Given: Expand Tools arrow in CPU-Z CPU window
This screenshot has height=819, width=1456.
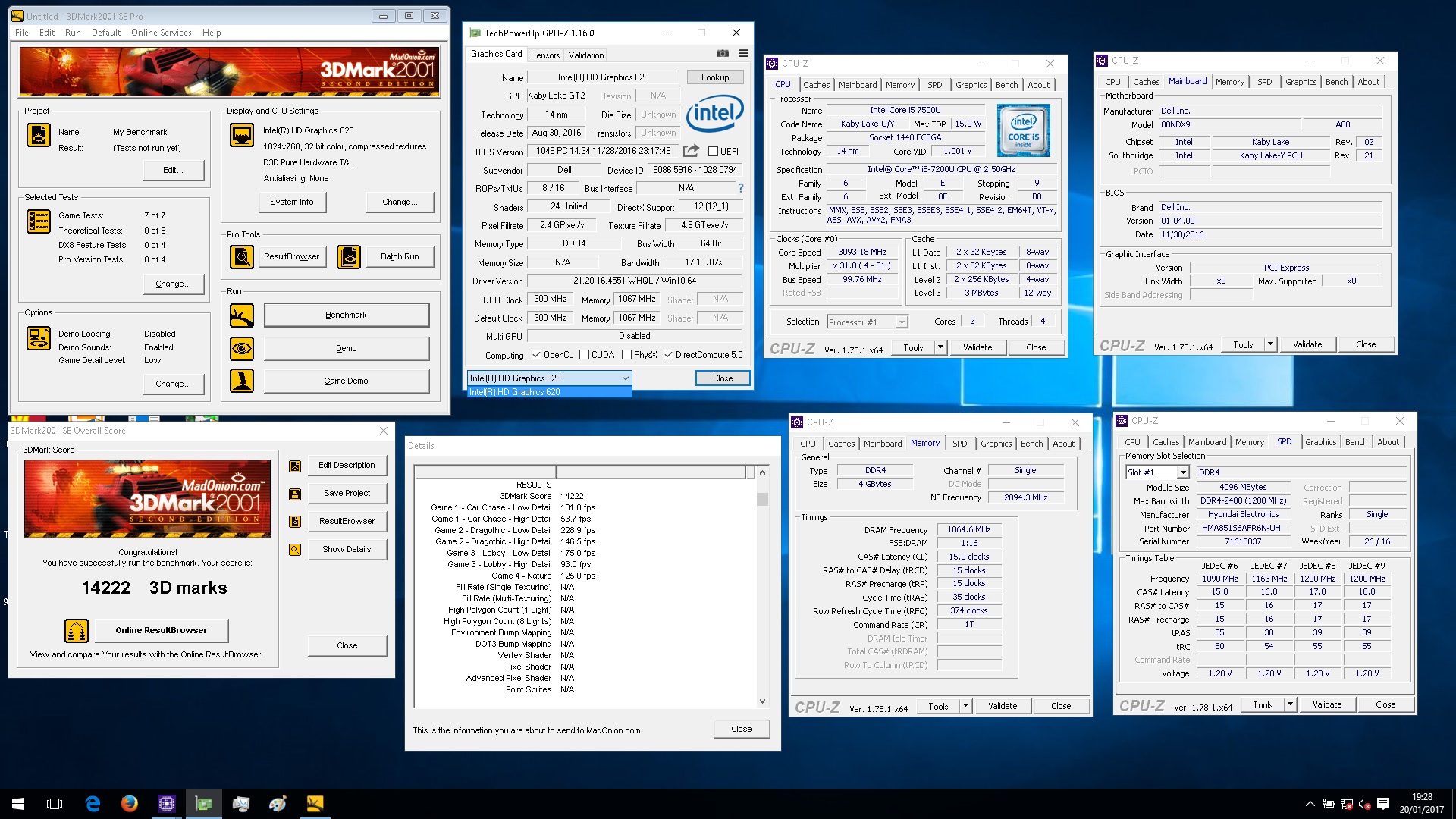Looking at the screenshot, I should (940, 347).
